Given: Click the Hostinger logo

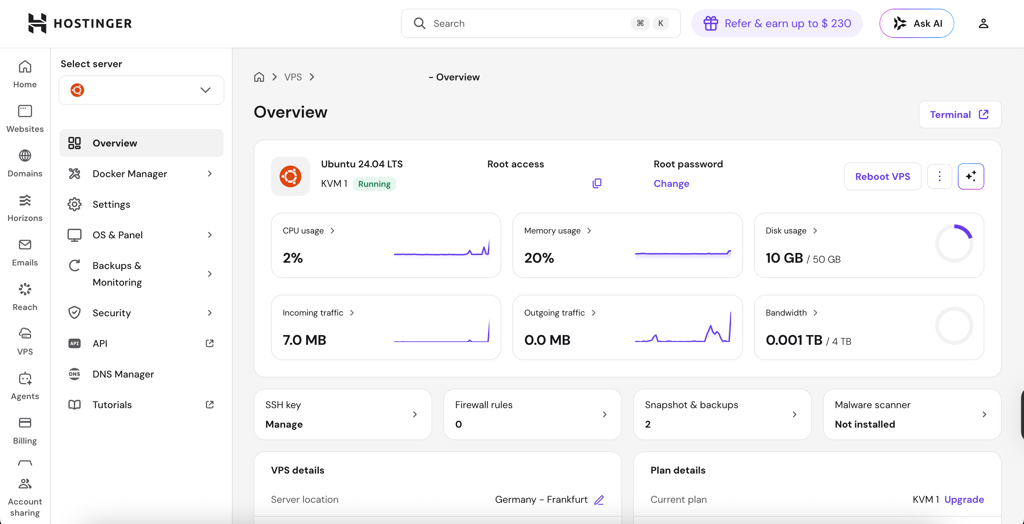Looking at the screenshot, I should pyautogui.click(x=80, y=24).
